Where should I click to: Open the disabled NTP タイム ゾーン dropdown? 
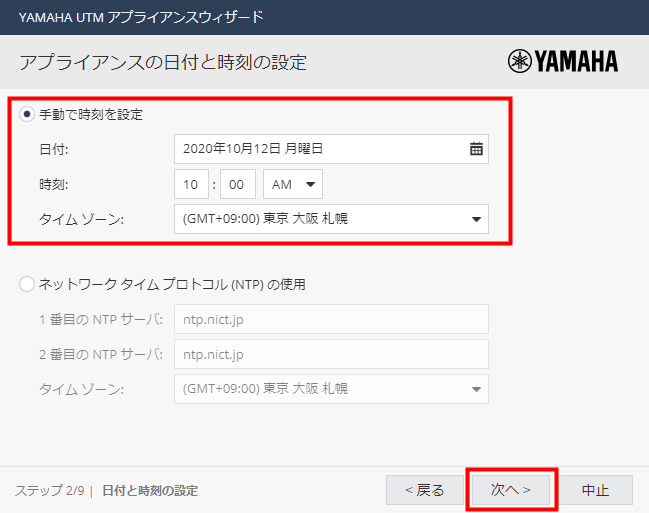tap(330, 388)
